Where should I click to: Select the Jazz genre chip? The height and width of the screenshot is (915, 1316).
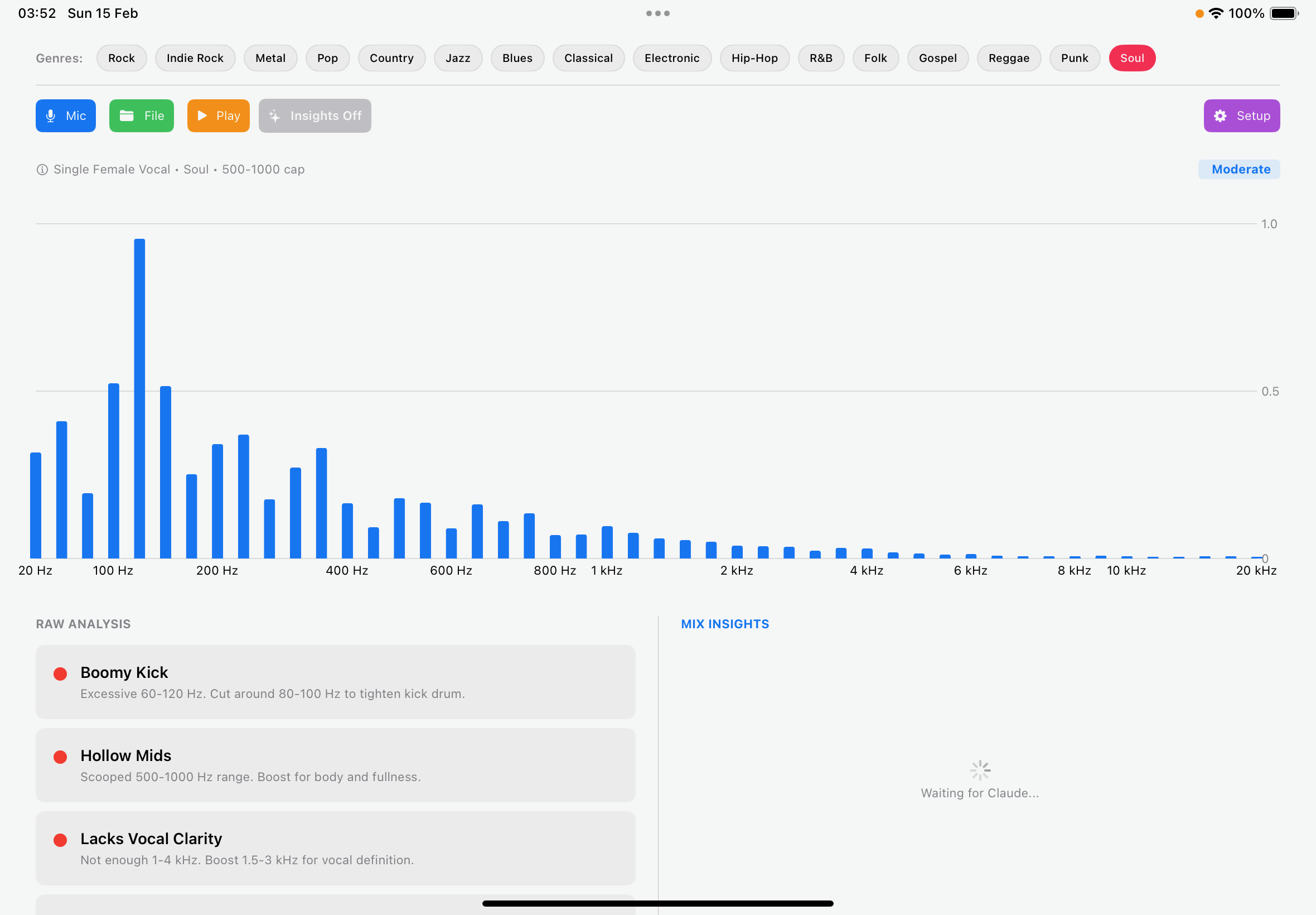[458, 58]
